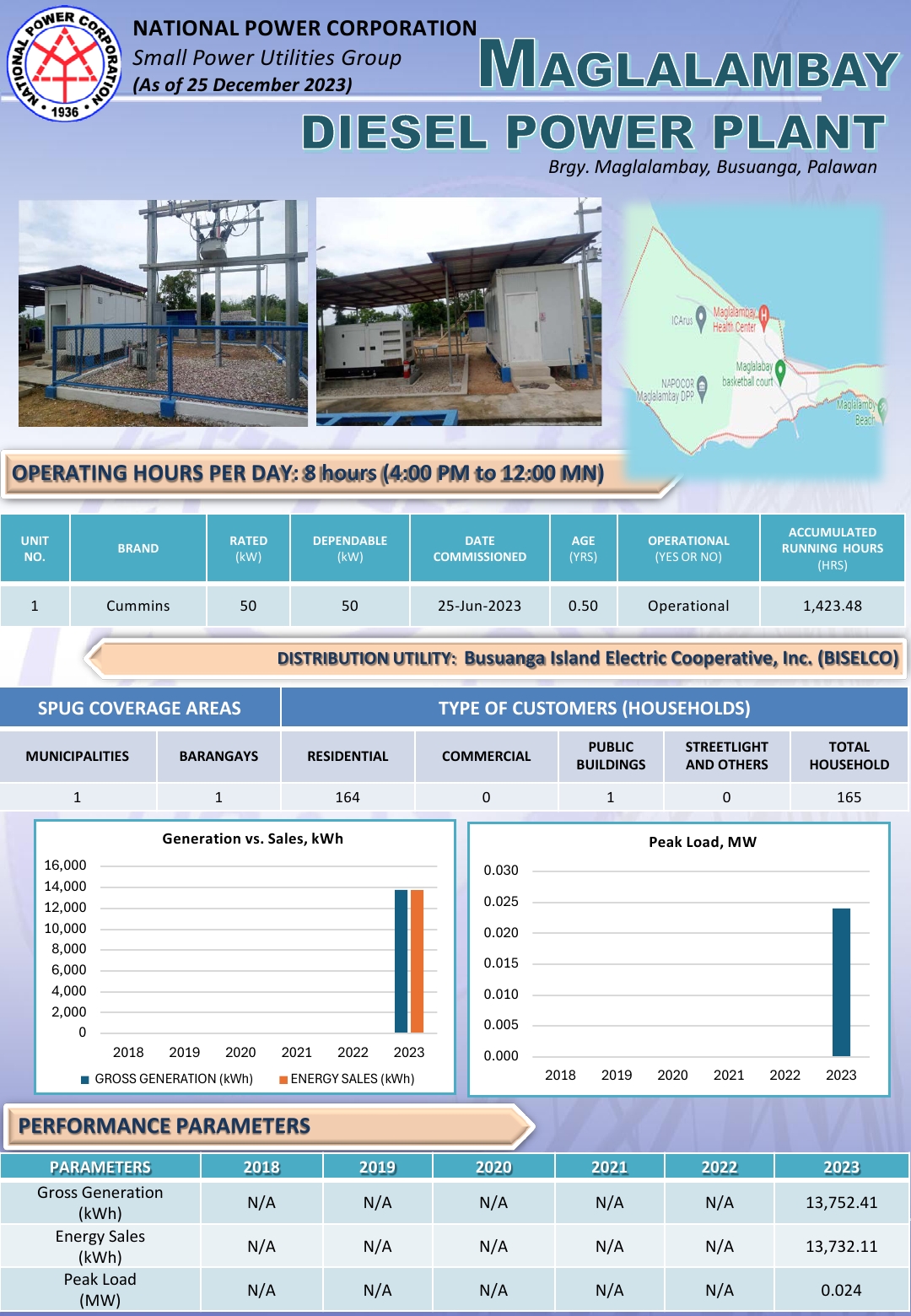The width and height of the screenshot is (911, 1316).
Task: Click the MAGLALAMBAY title text
Action: tap(689, 66)
